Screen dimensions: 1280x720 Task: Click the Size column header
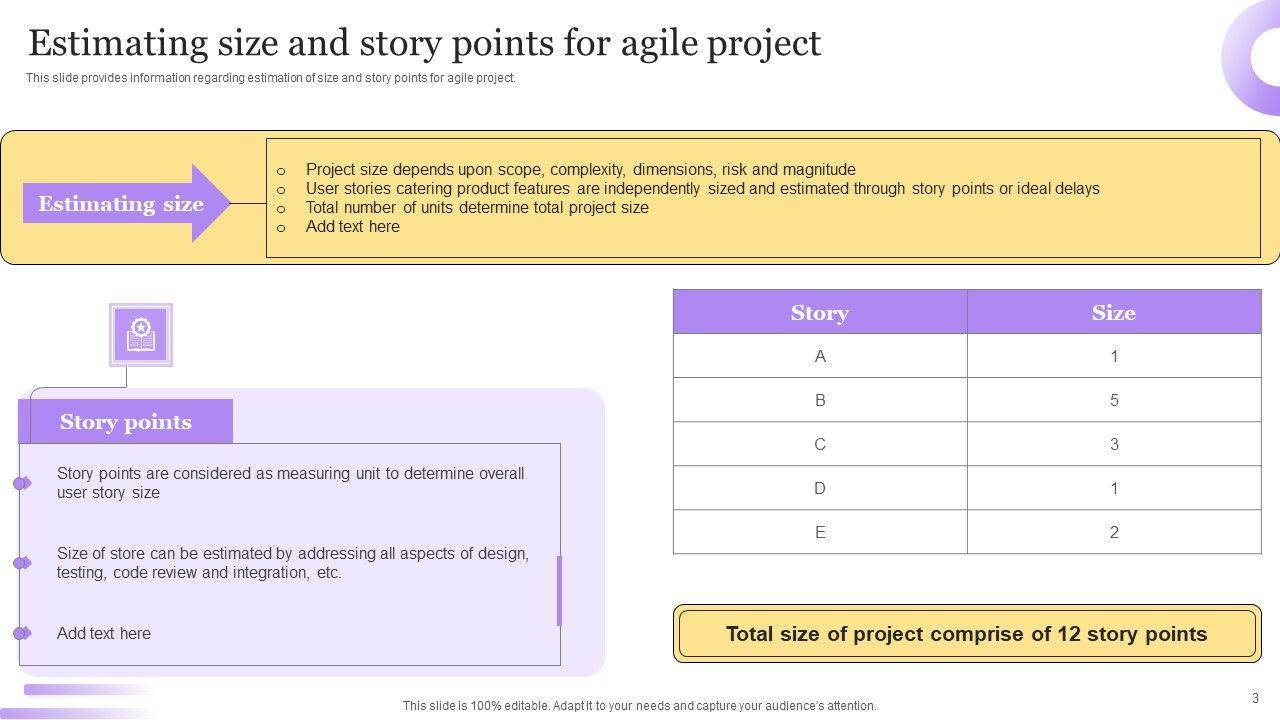(x=1113, y=313)
